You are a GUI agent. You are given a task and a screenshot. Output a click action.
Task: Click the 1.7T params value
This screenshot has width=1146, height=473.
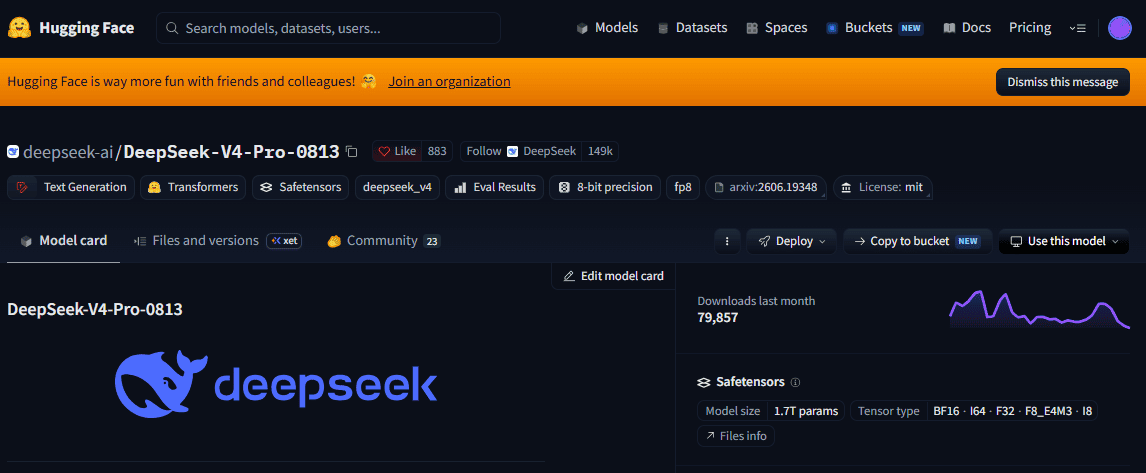click(x=806, y=411)
